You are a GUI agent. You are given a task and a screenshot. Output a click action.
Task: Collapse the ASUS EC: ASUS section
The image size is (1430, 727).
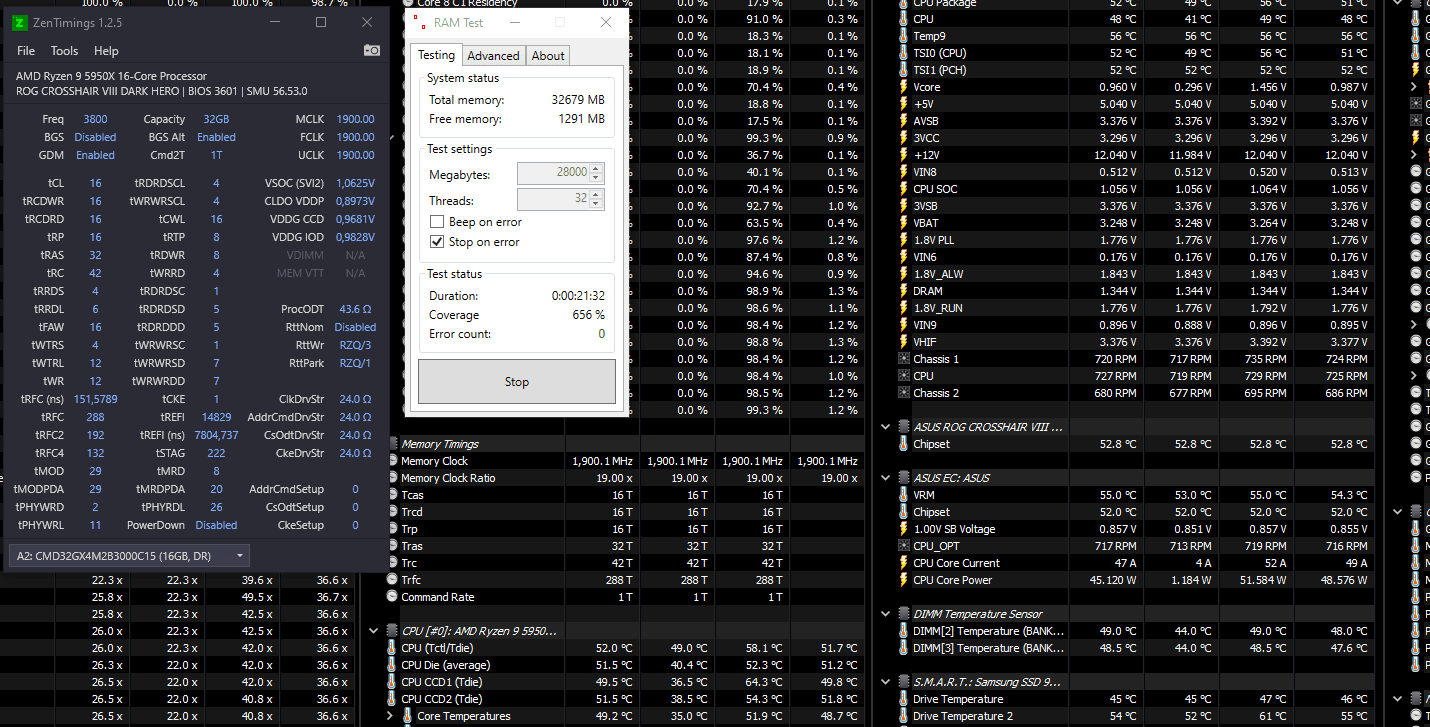coord(885,478)
